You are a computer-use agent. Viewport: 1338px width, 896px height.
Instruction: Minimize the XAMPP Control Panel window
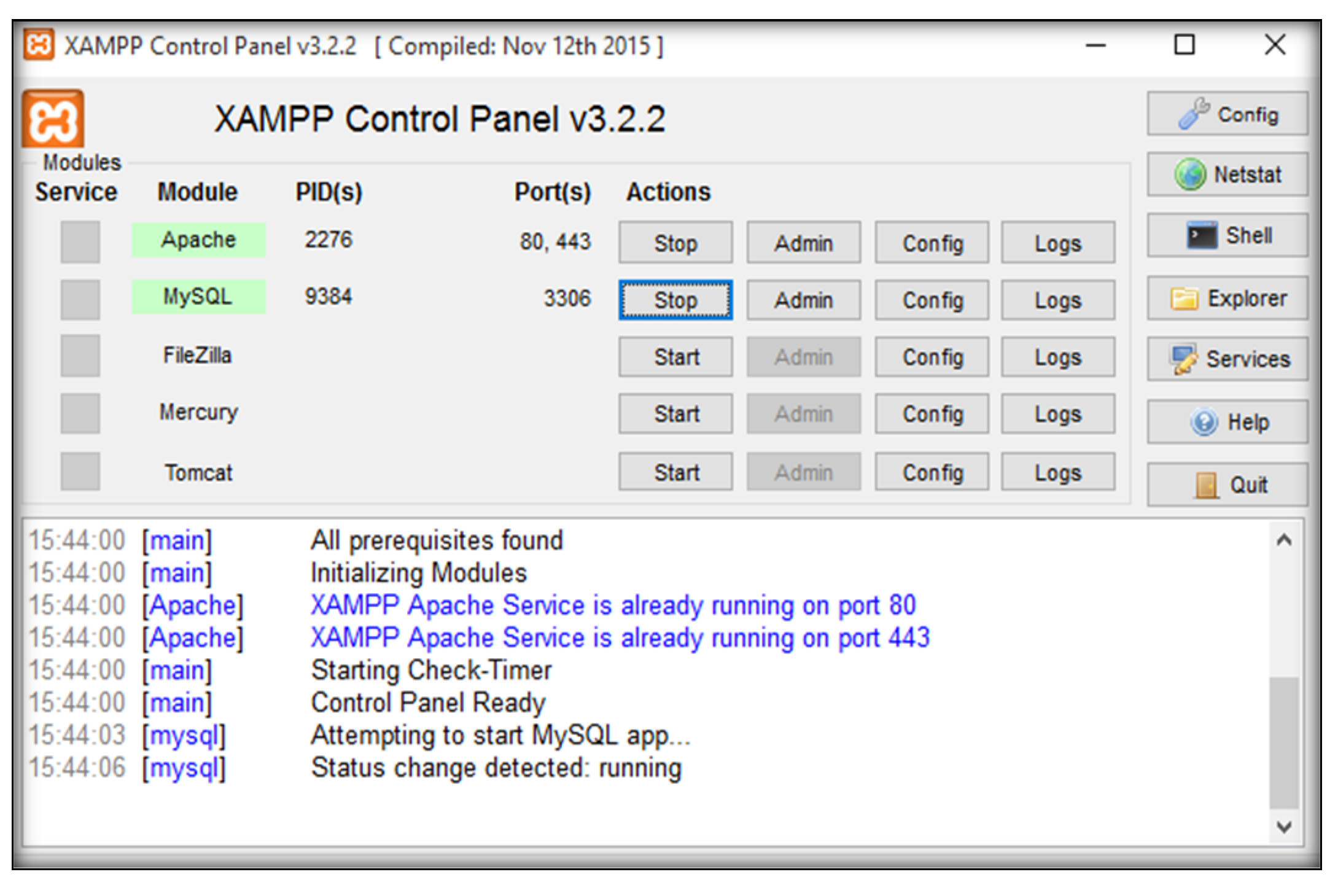pos(1095,45)
